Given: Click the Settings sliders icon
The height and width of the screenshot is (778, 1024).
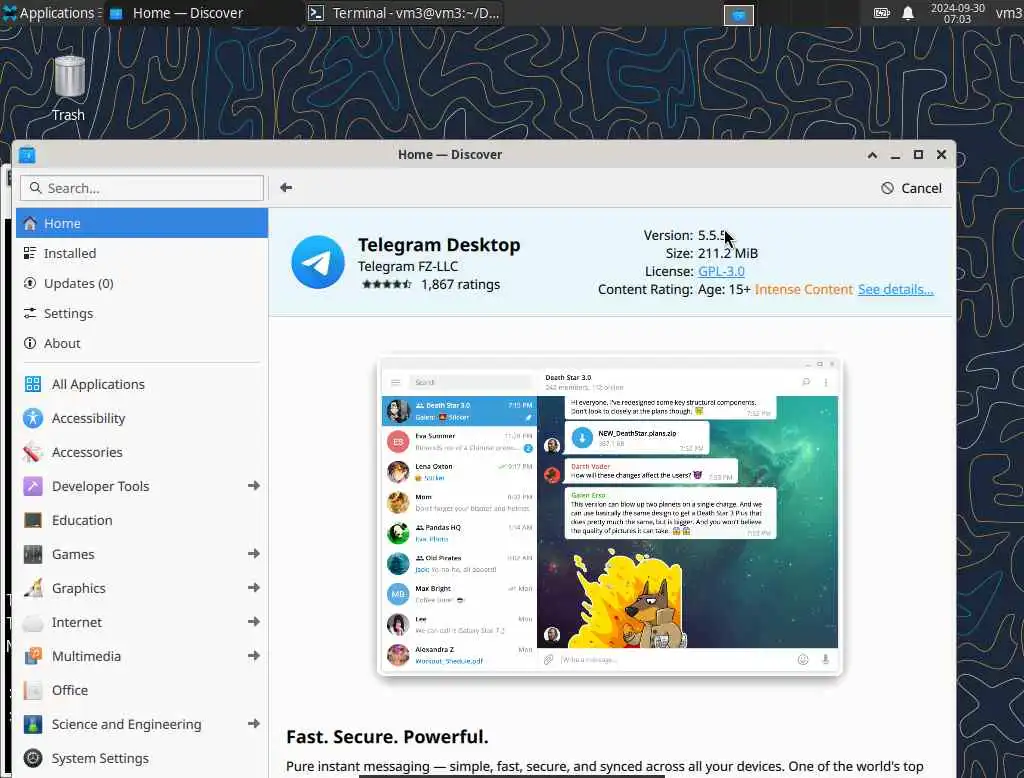Looking at the screenshot, I should click(x=30, y=313).
